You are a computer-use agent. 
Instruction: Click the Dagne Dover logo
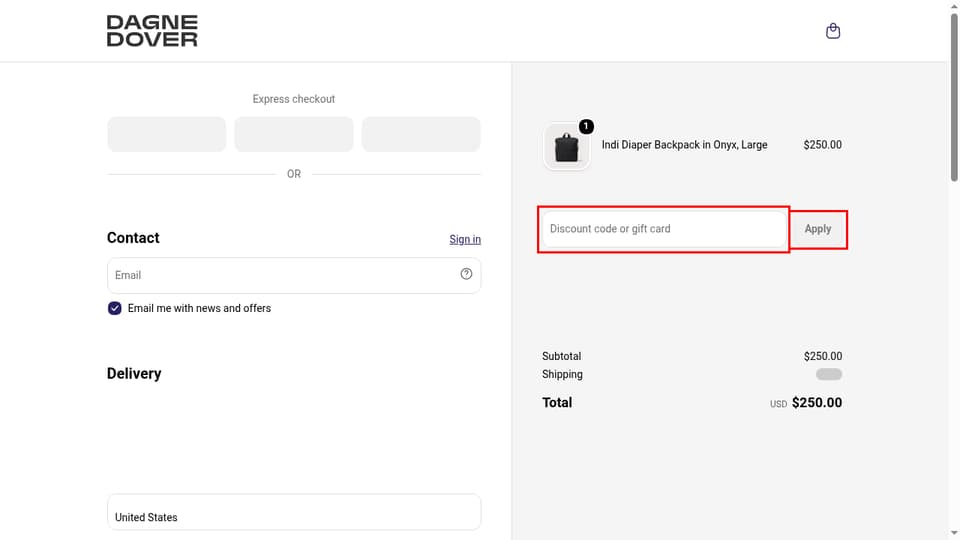(x=152, y=31)
